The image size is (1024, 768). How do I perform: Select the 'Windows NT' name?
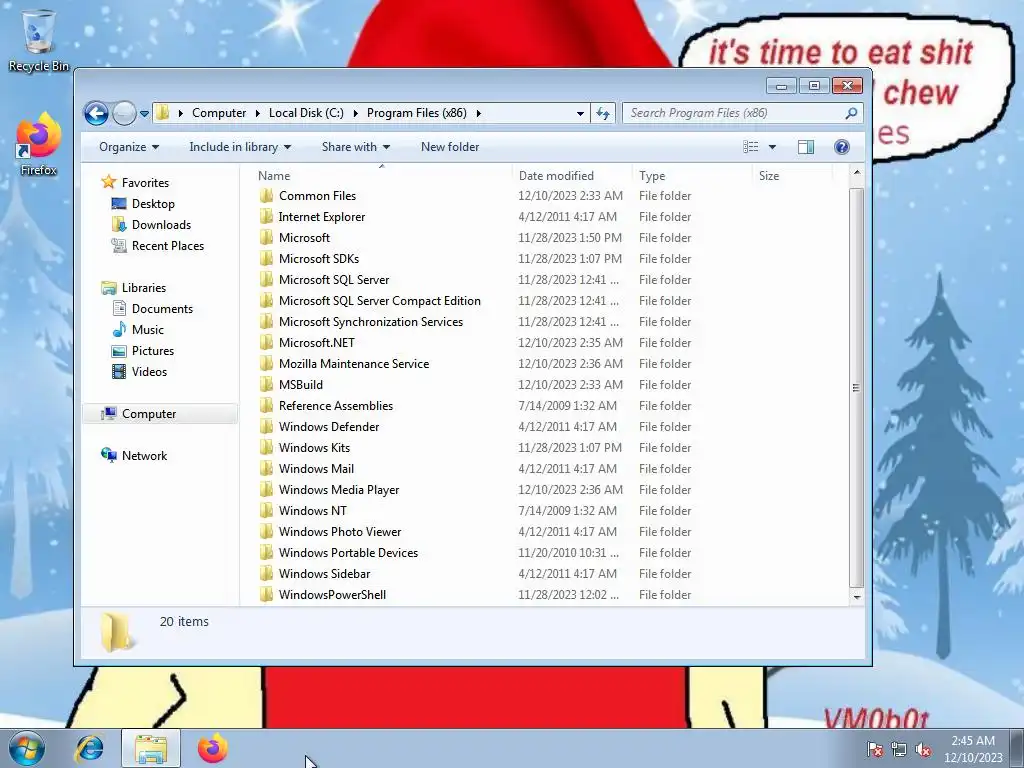pyautogui.click(x=312, y=511)
